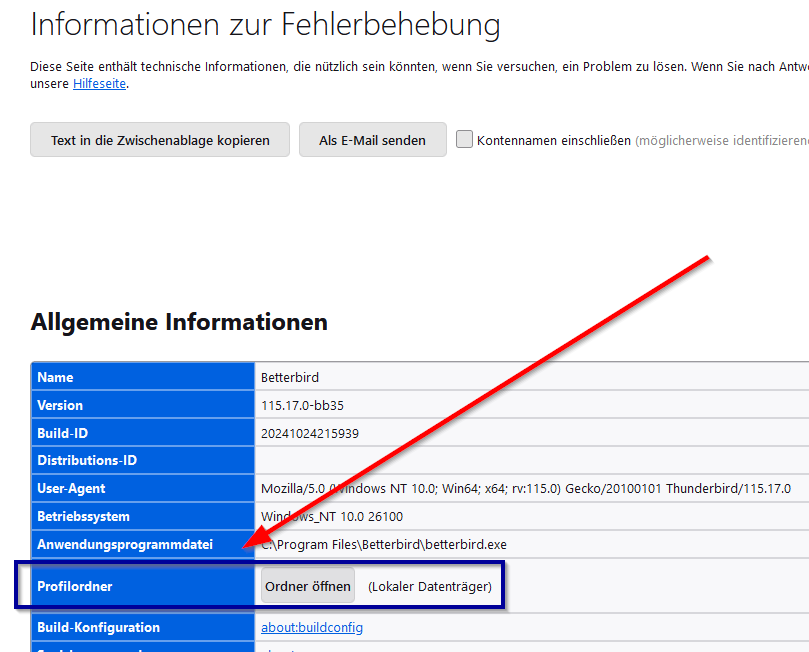Viewport: 809px width, 652px height.
Task: Click the 'Informationen zur Fehlerbehebung' page title
Action: tap(265, 24)
